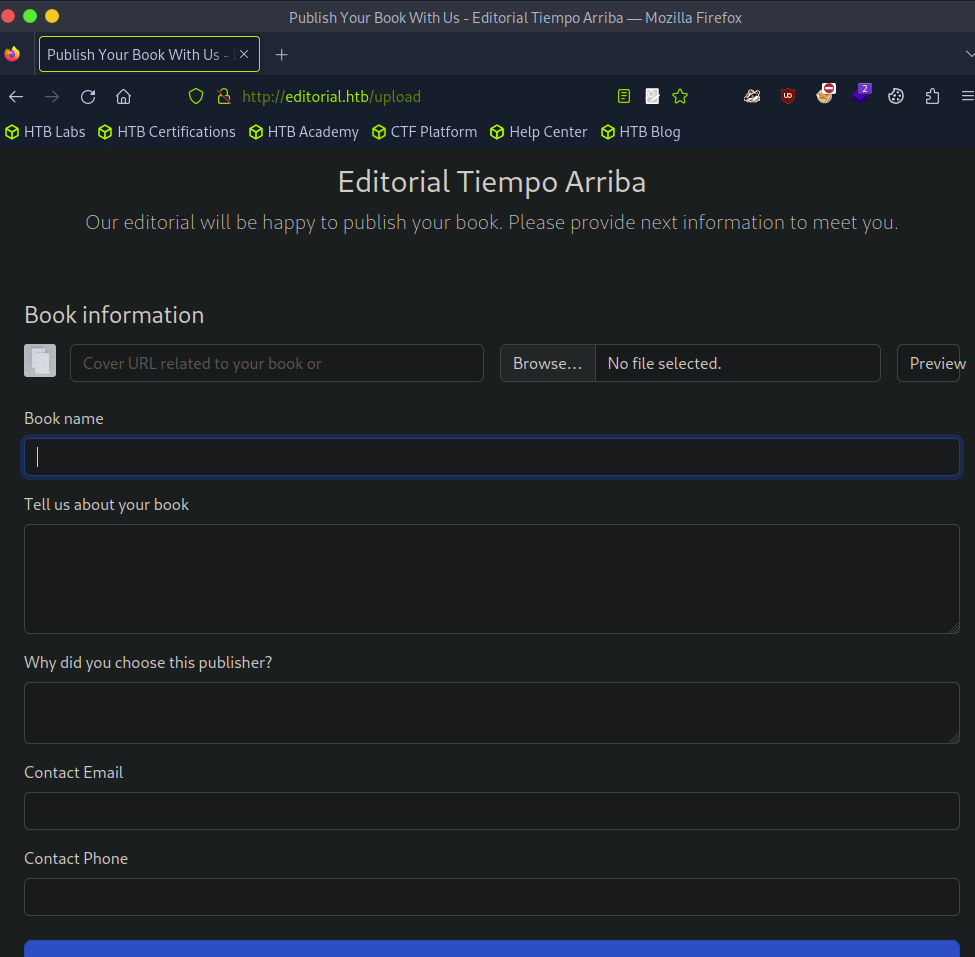Toggle reader view icon in address bar
975x957 pixels.
[624, 97]
